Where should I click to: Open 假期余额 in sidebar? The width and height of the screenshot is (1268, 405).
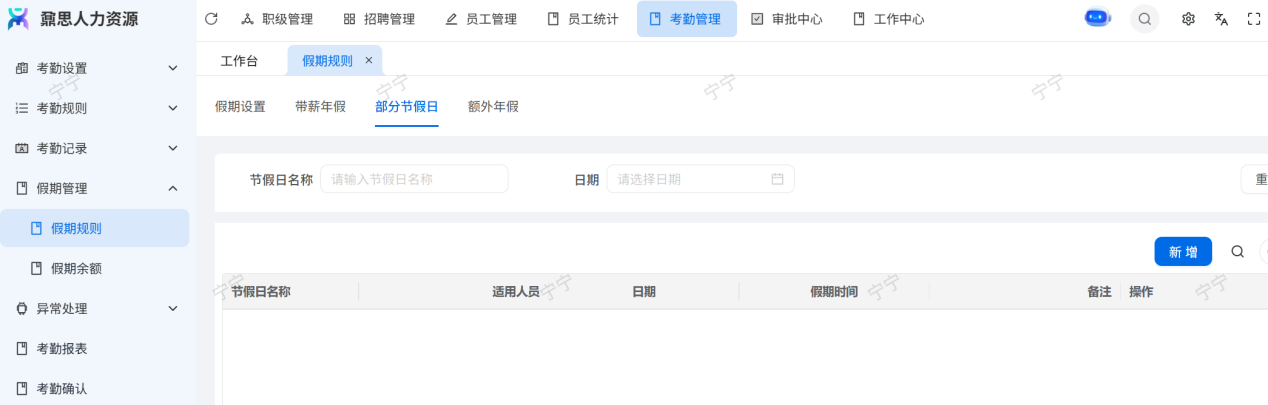point(76,268)
